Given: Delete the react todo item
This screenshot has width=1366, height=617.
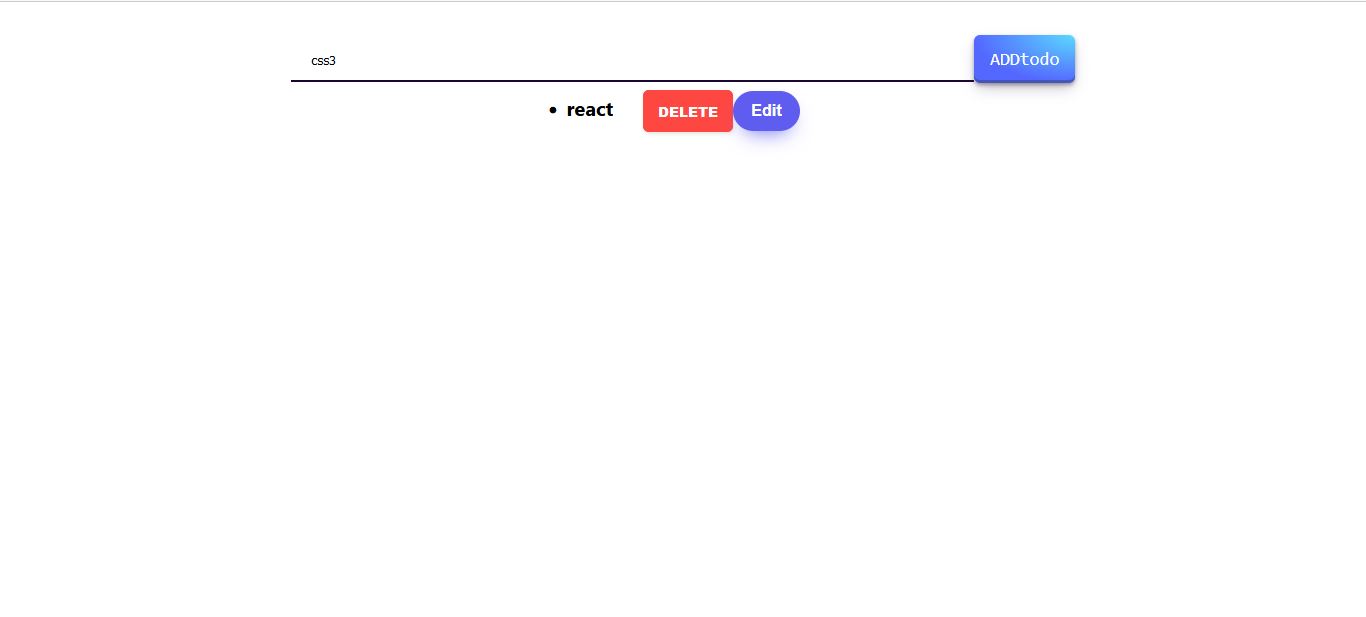Looking at the screenshot, I should (687, 111).
